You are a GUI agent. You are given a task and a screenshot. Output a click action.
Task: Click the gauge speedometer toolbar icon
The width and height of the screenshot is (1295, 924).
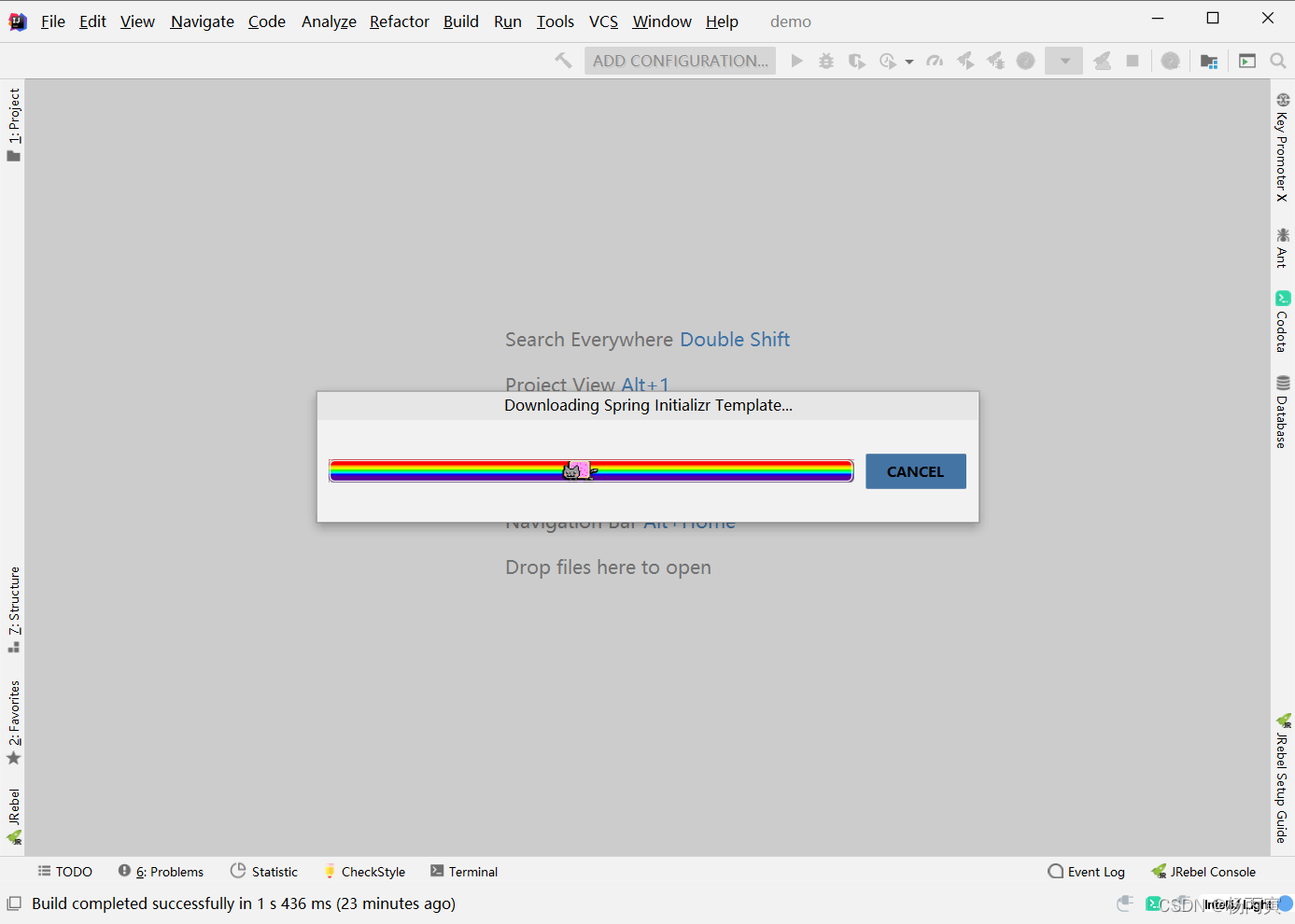click(x=935, y=61)
